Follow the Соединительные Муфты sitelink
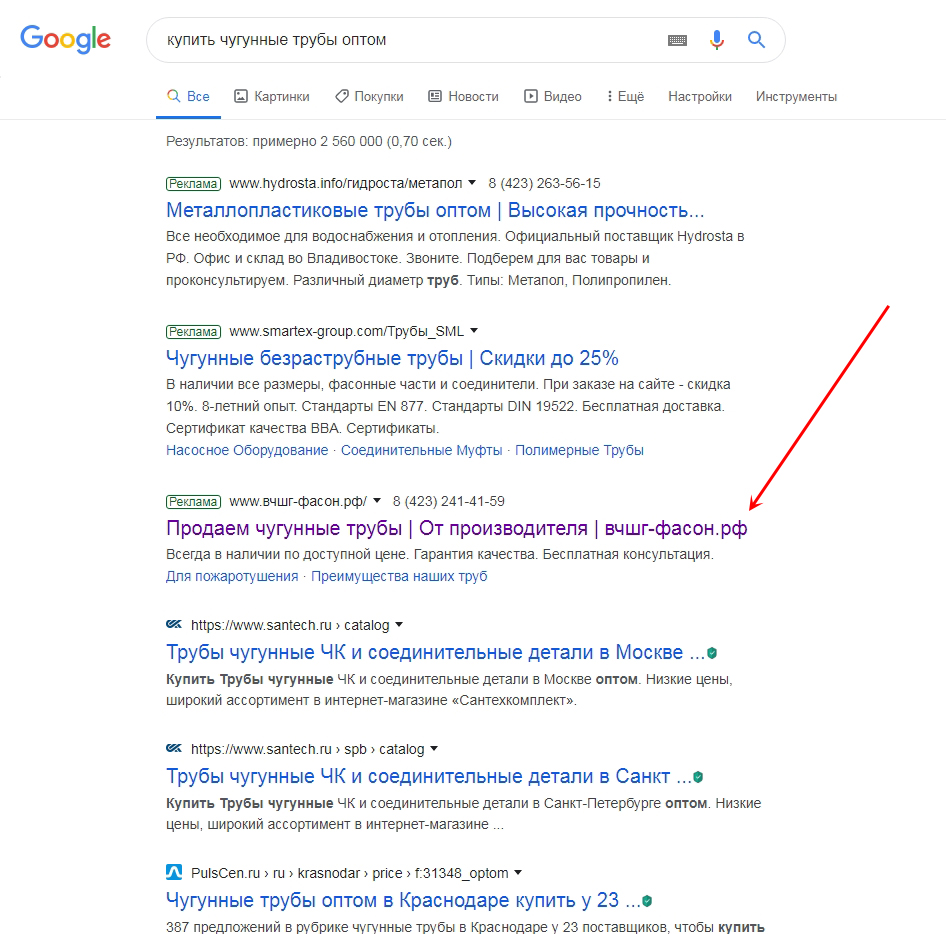Screen dimensions: 946x934 tap(422, 450)
